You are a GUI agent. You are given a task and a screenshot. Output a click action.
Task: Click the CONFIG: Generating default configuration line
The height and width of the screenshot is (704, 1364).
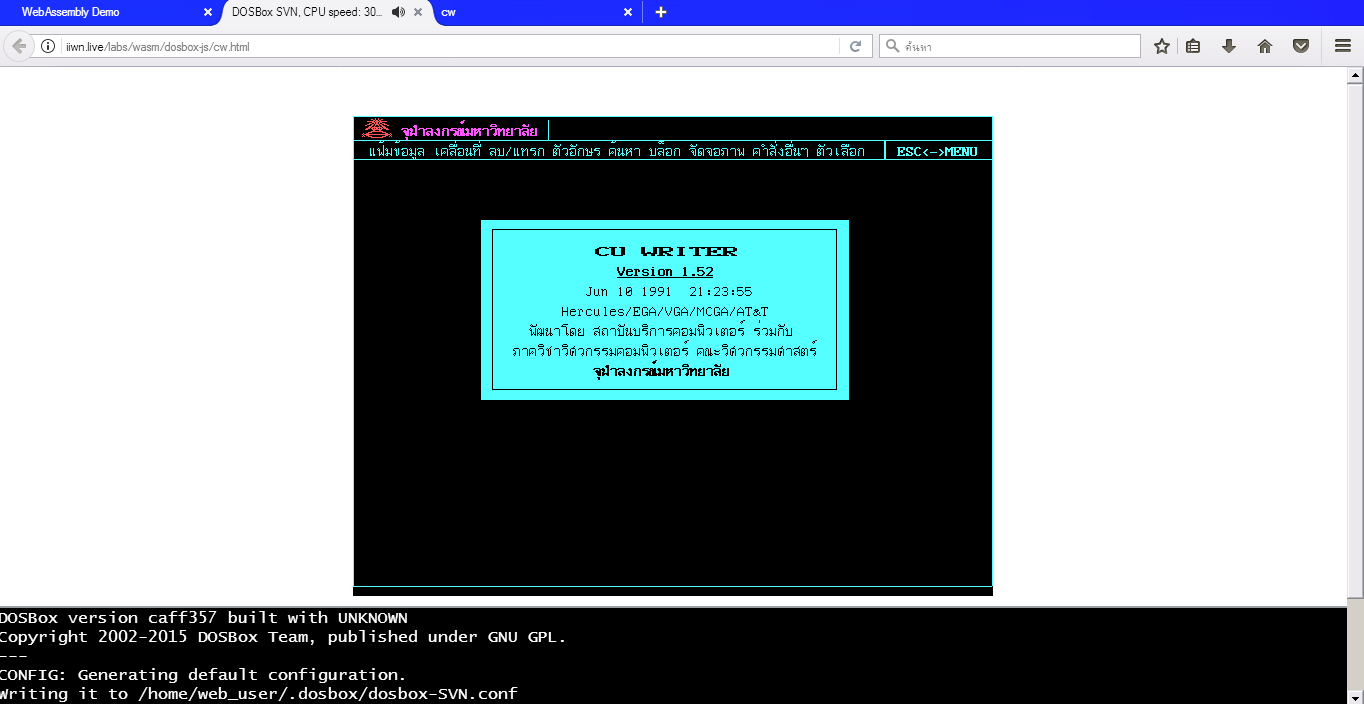[203, 675]
